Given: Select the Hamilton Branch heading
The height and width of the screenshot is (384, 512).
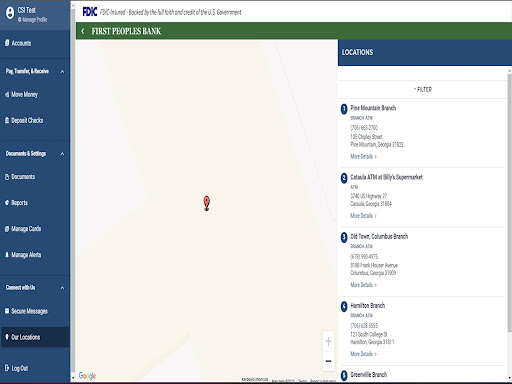Looking at the screenshot, I should pyautogui.click(x=367, y=305).
